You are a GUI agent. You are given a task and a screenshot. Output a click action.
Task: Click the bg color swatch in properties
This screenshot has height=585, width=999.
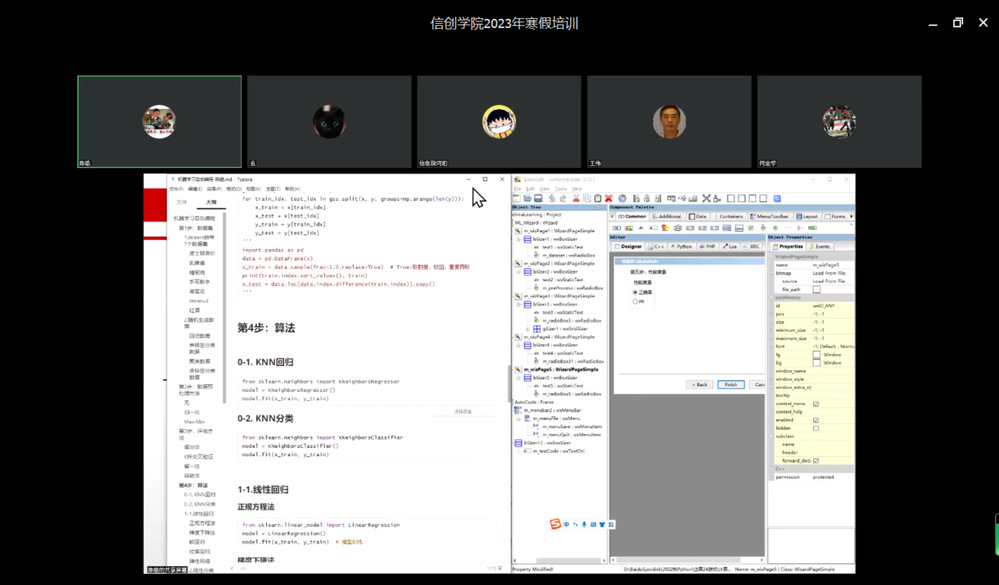coord(816,363)
